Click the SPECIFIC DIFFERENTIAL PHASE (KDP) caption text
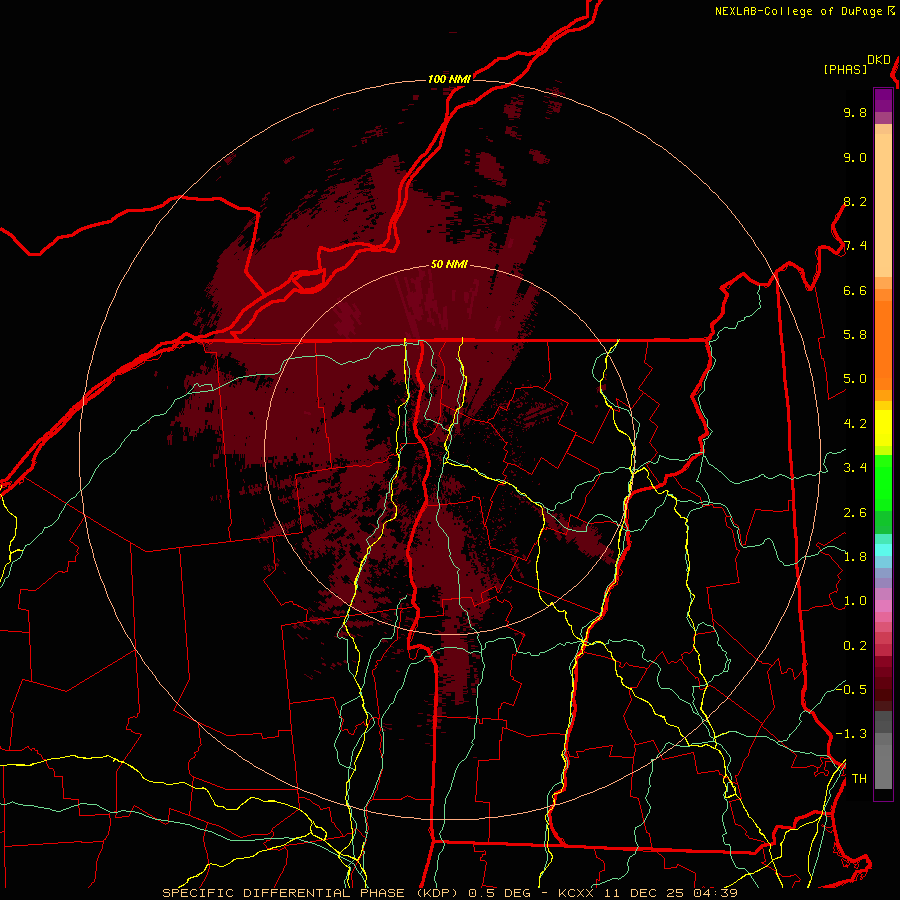Viewport: 900px width, 900px height. click(x=312, y=893)
